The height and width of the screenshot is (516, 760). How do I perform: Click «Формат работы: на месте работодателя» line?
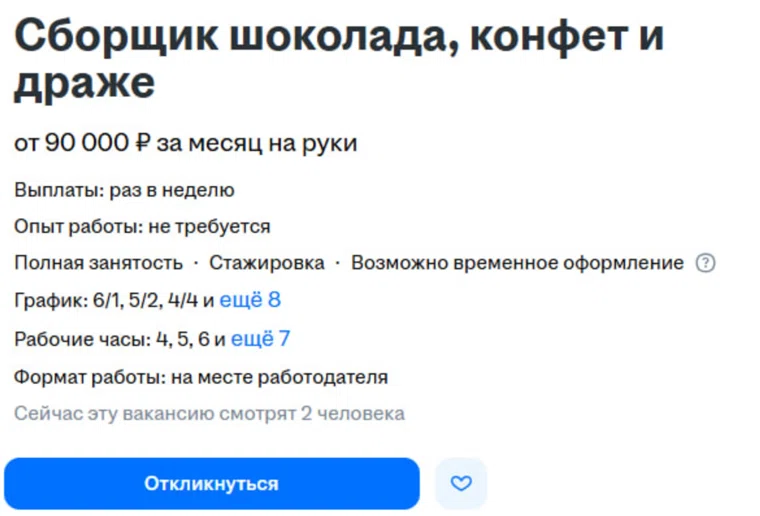[x=201, y=377]
